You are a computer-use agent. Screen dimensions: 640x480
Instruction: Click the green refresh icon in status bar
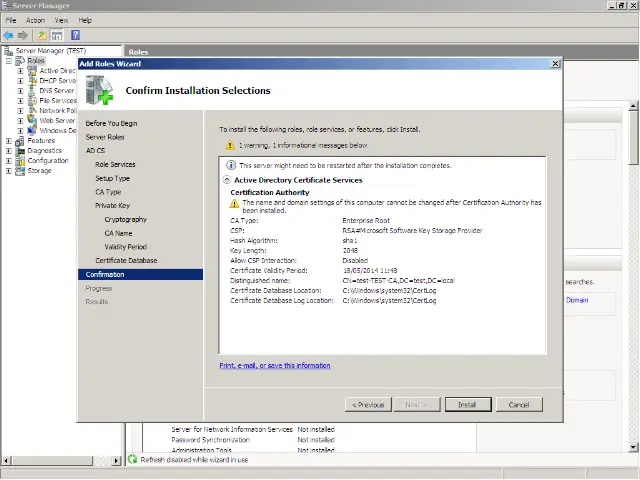point(132,459)
